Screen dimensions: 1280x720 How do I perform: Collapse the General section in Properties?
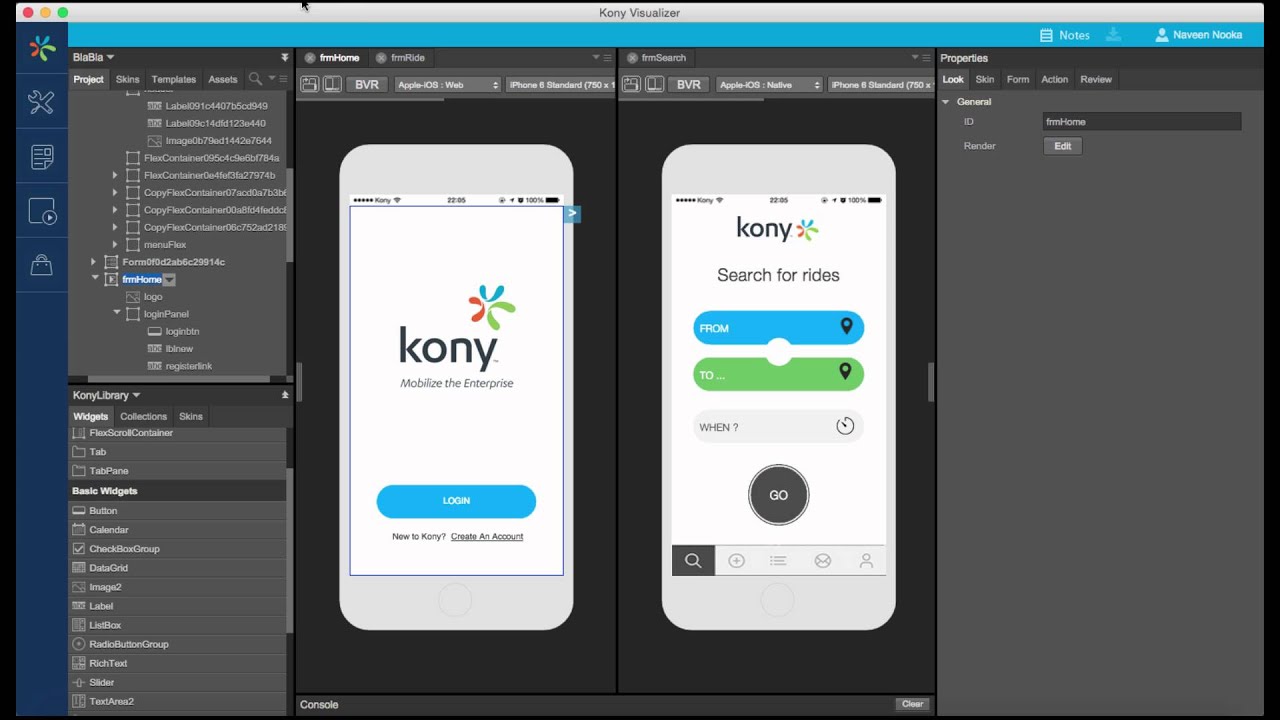[x=946, y=102]
